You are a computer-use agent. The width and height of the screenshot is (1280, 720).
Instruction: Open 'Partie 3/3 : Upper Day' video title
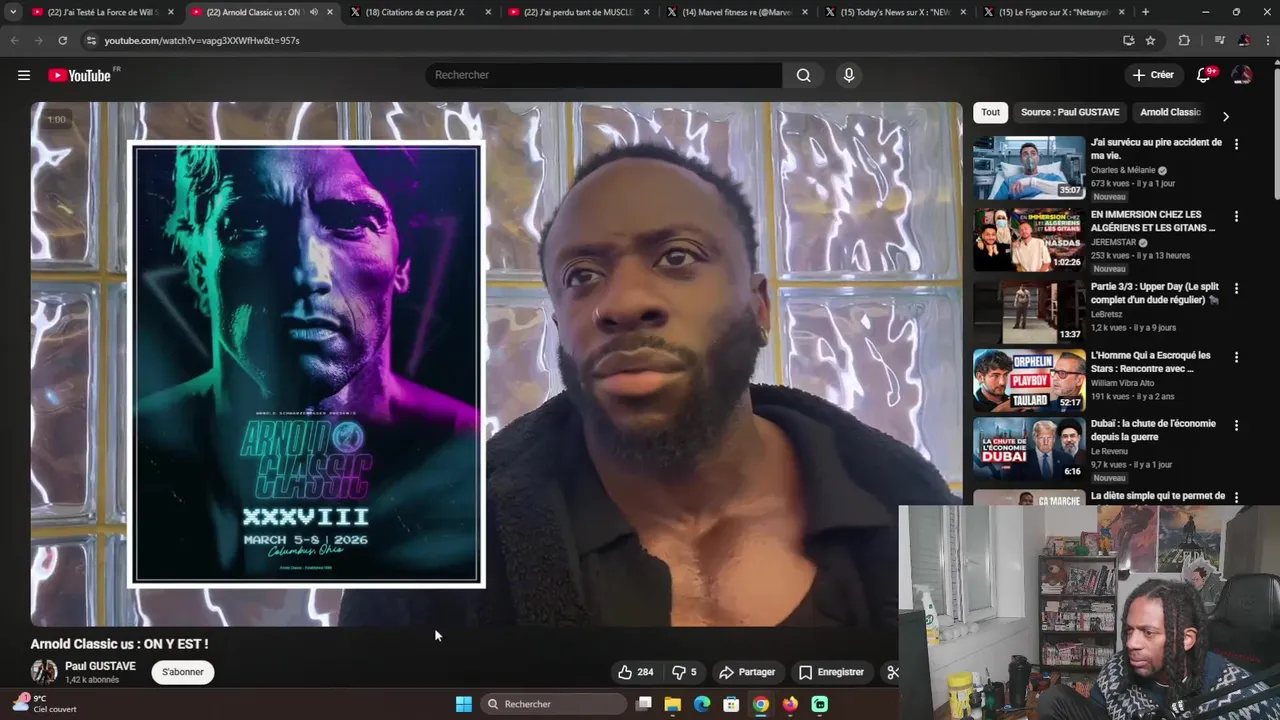[x=1155, y=294]
